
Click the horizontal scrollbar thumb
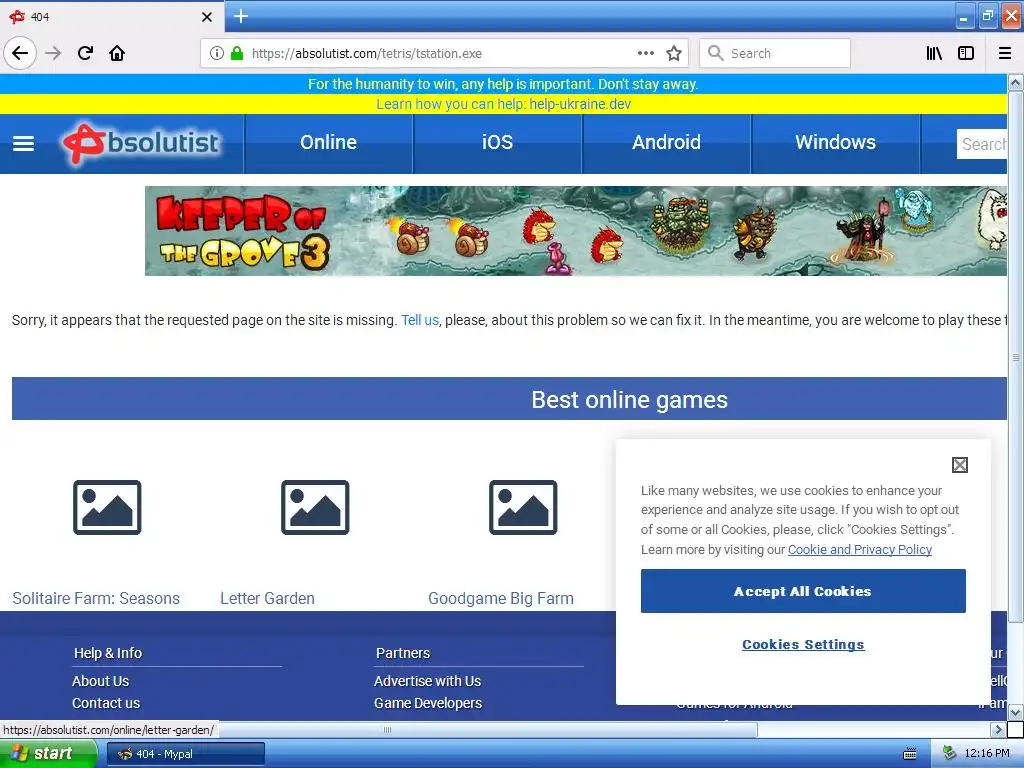pos(387,729)
